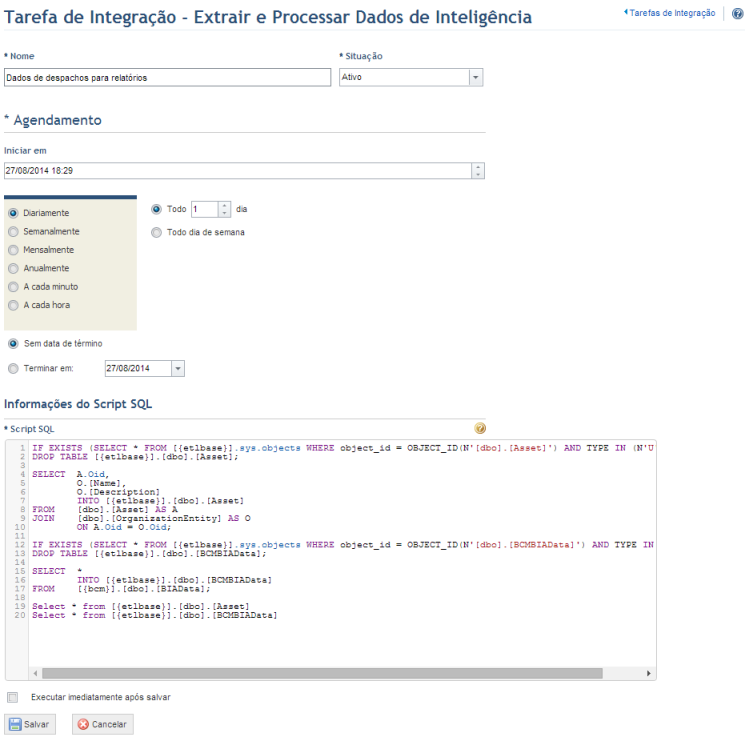749x741 pixels.
Task: Click into the Nome text field
Action: coord(167,77)
